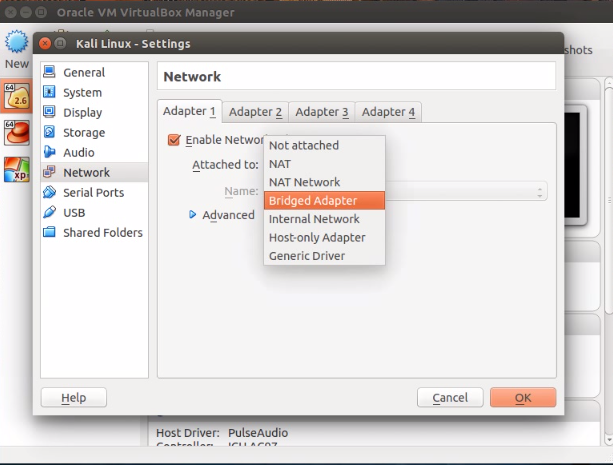The height and width of the screenshot is (465, 613).
Task: Close the Kali Linux Settings dialog
Action: tap(45, 43)
